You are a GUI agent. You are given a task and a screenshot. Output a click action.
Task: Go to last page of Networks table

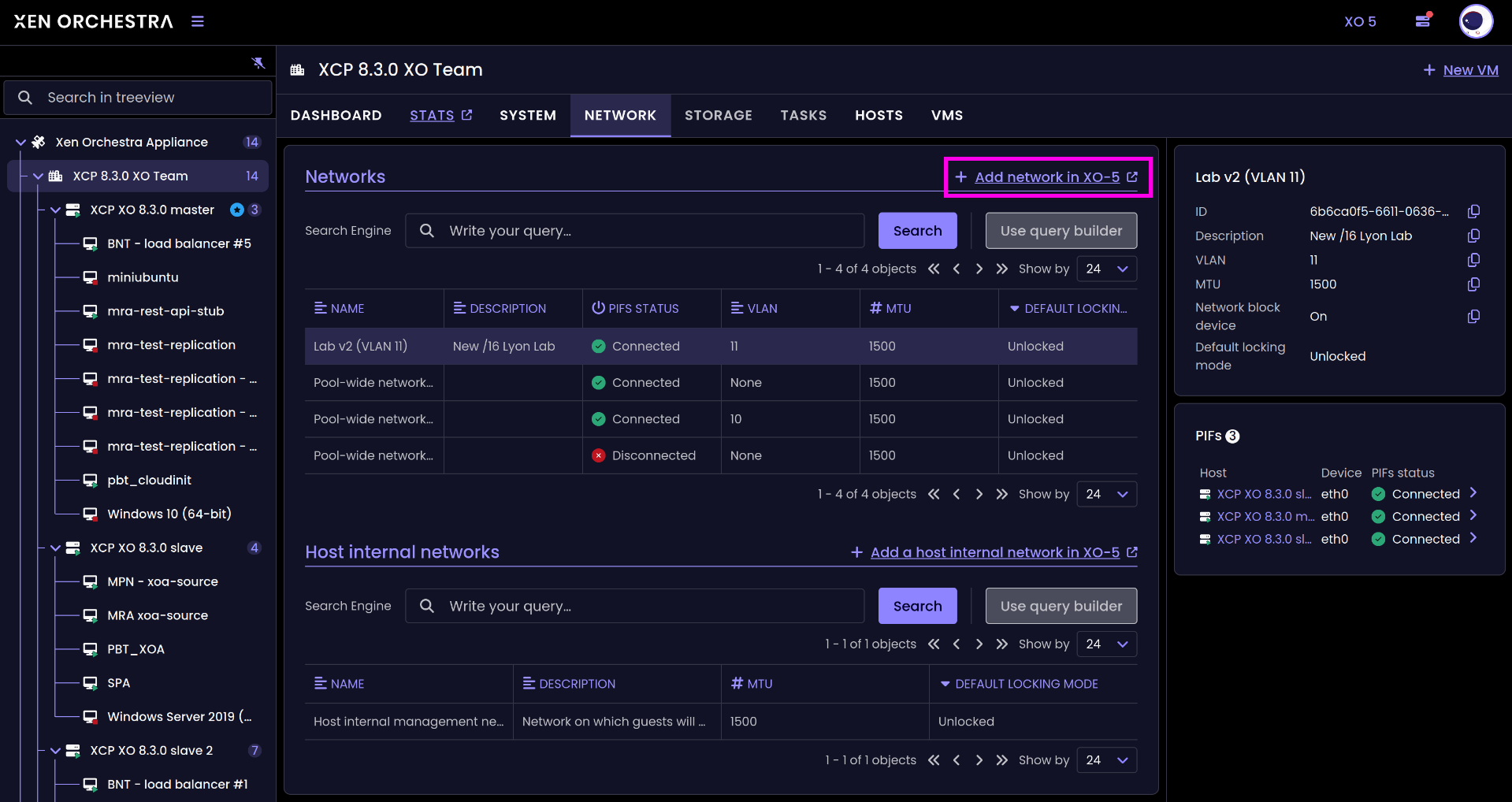[x=1001, y=269]
